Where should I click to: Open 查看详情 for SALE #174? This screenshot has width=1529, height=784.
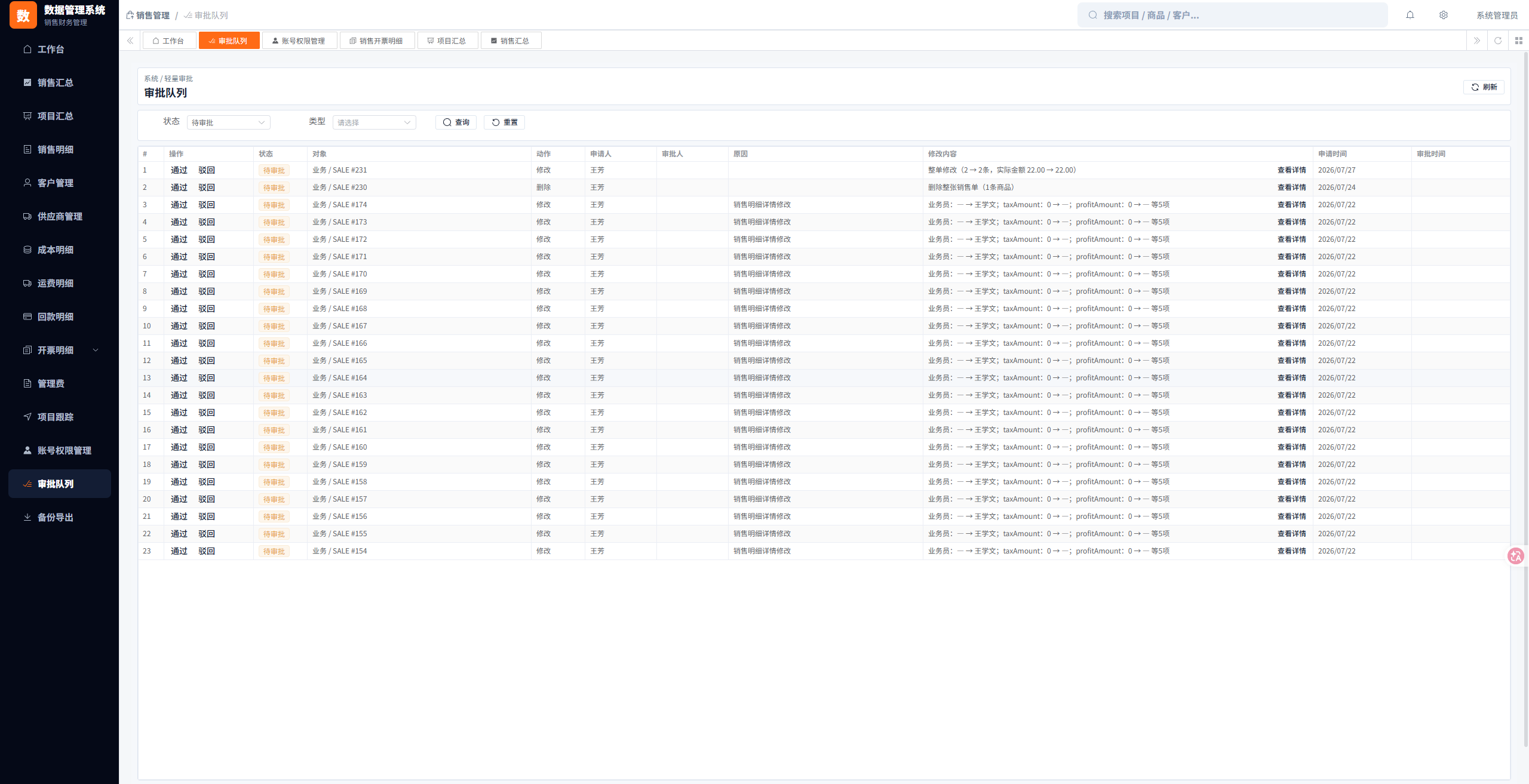[1291, 205]
